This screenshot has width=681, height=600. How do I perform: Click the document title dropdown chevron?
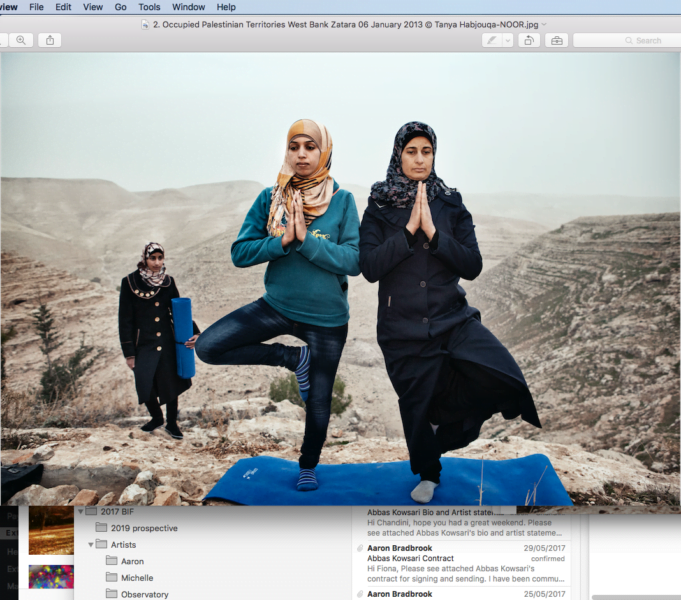click(x=544, y=23)
